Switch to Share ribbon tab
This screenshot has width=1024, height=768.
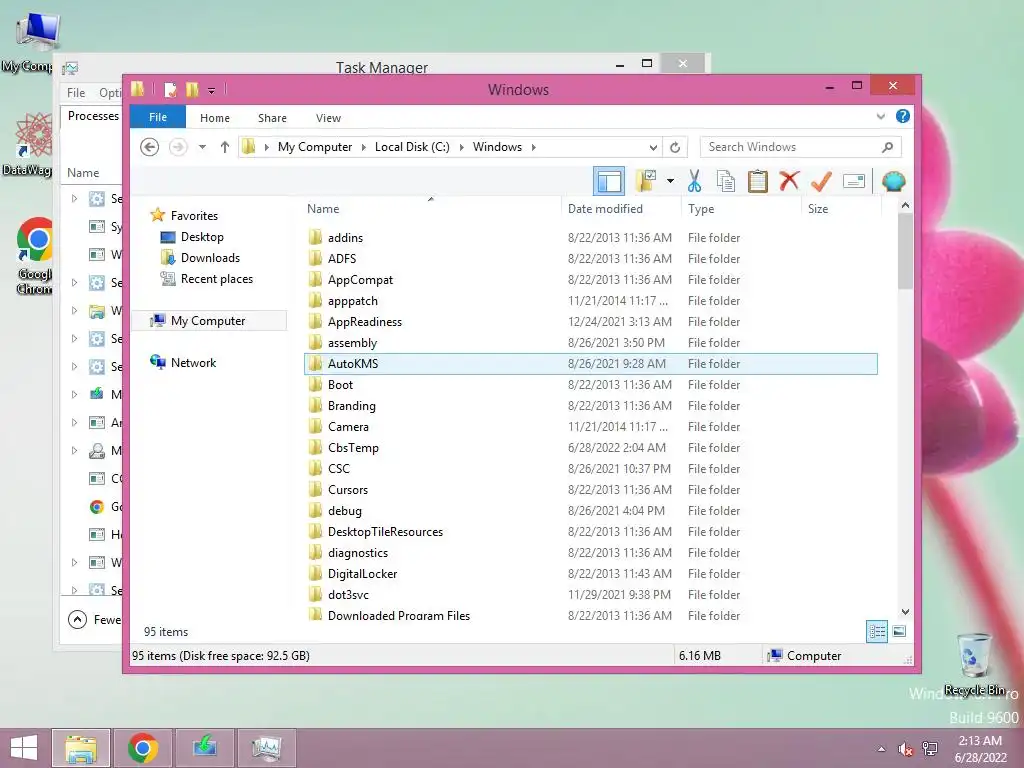pos(272,118)
